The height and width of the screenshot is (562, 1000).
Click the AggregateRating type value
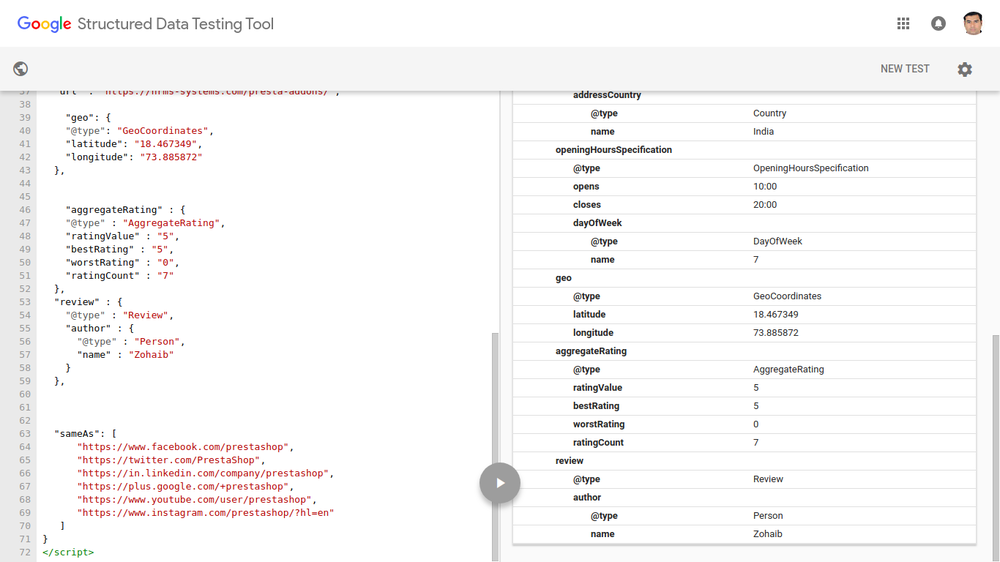point(788,369)
